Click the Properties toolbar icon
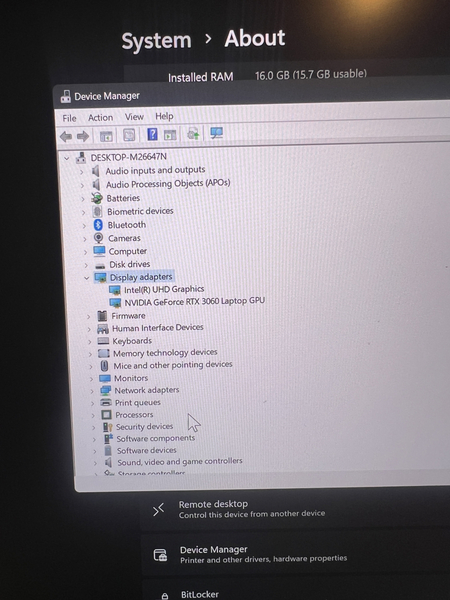The height and width of the screenshot is (600, 450). [x=129, y=135]
